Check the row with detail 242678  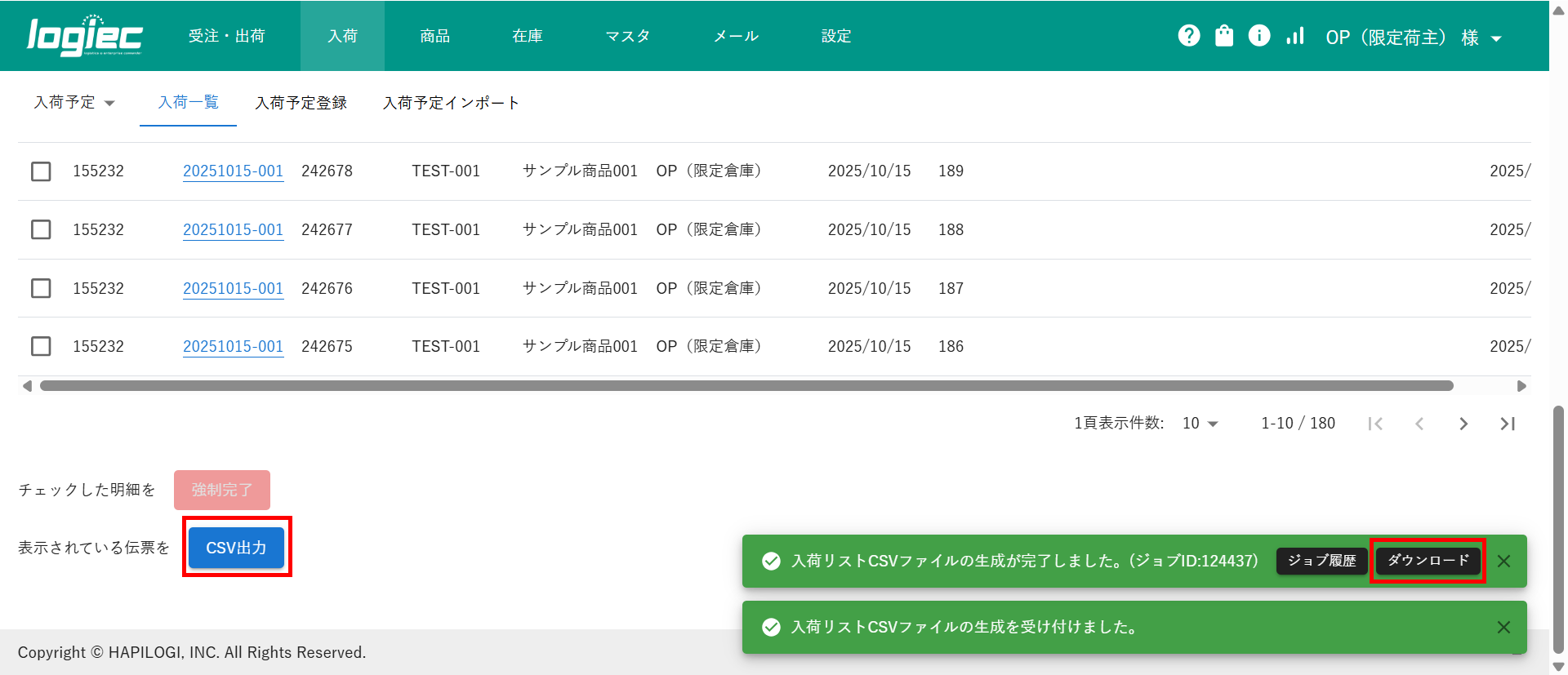click(x=41, y=171)
